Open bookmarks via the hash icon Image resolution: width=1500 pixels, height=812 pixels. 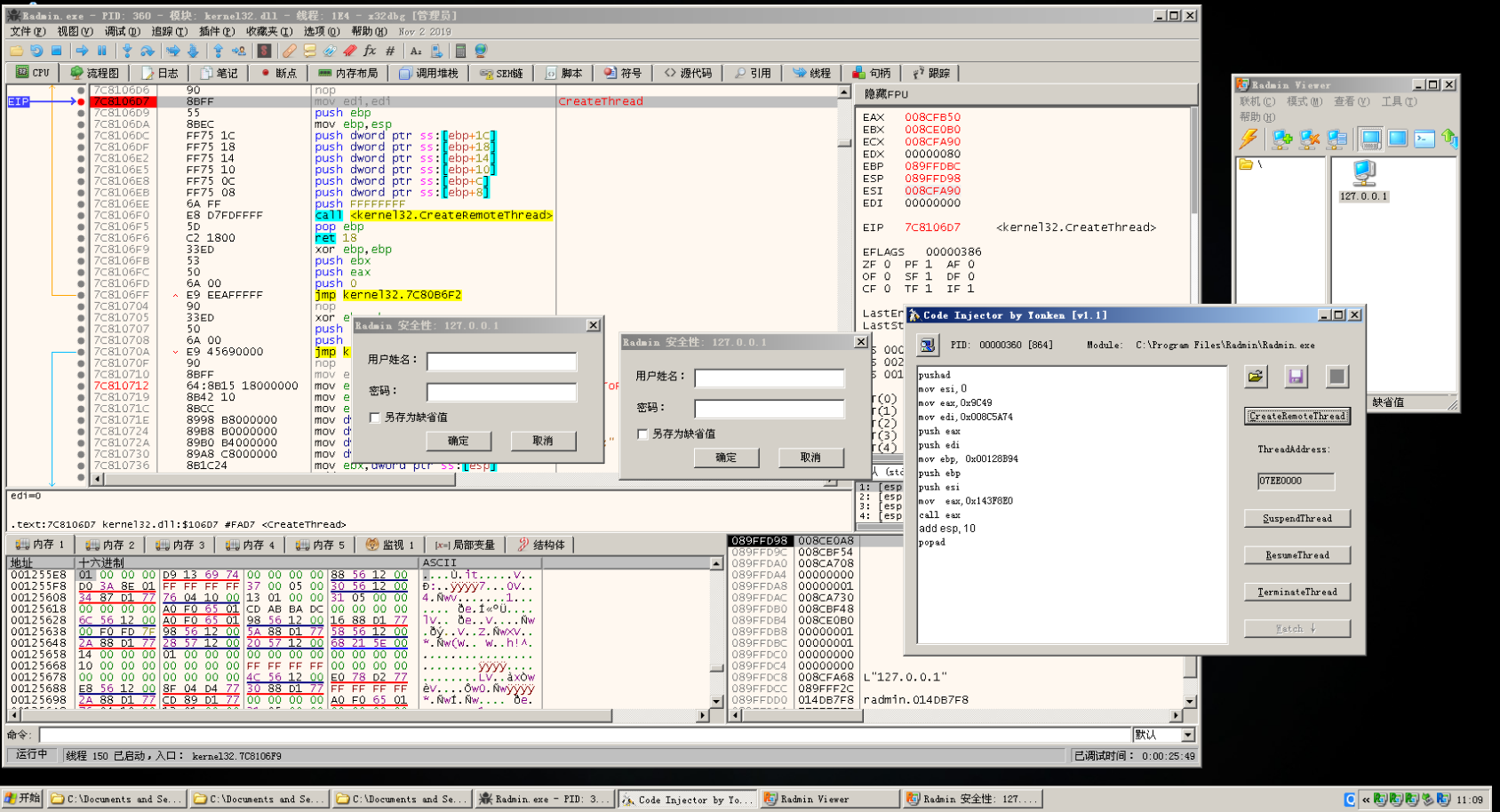pos(390,51)
